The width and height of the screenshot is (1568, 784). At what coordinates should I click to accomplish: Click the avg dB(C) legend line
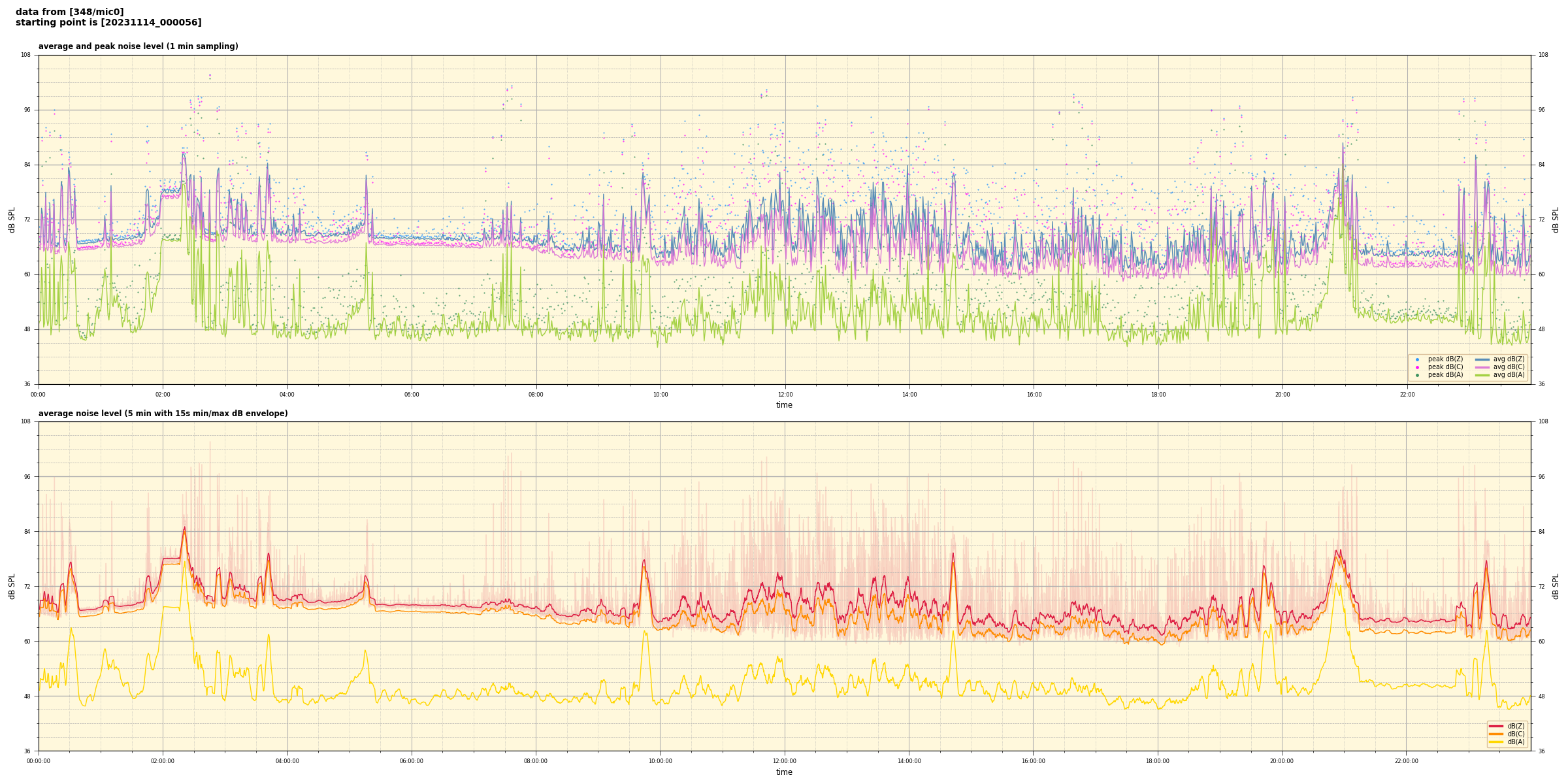click(1482, 367)
